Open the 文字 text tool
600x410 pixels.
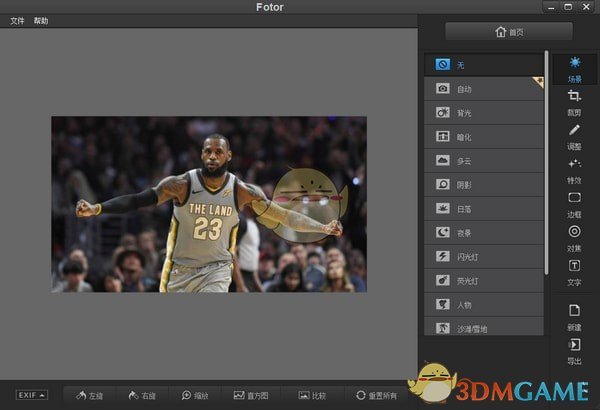574,273
